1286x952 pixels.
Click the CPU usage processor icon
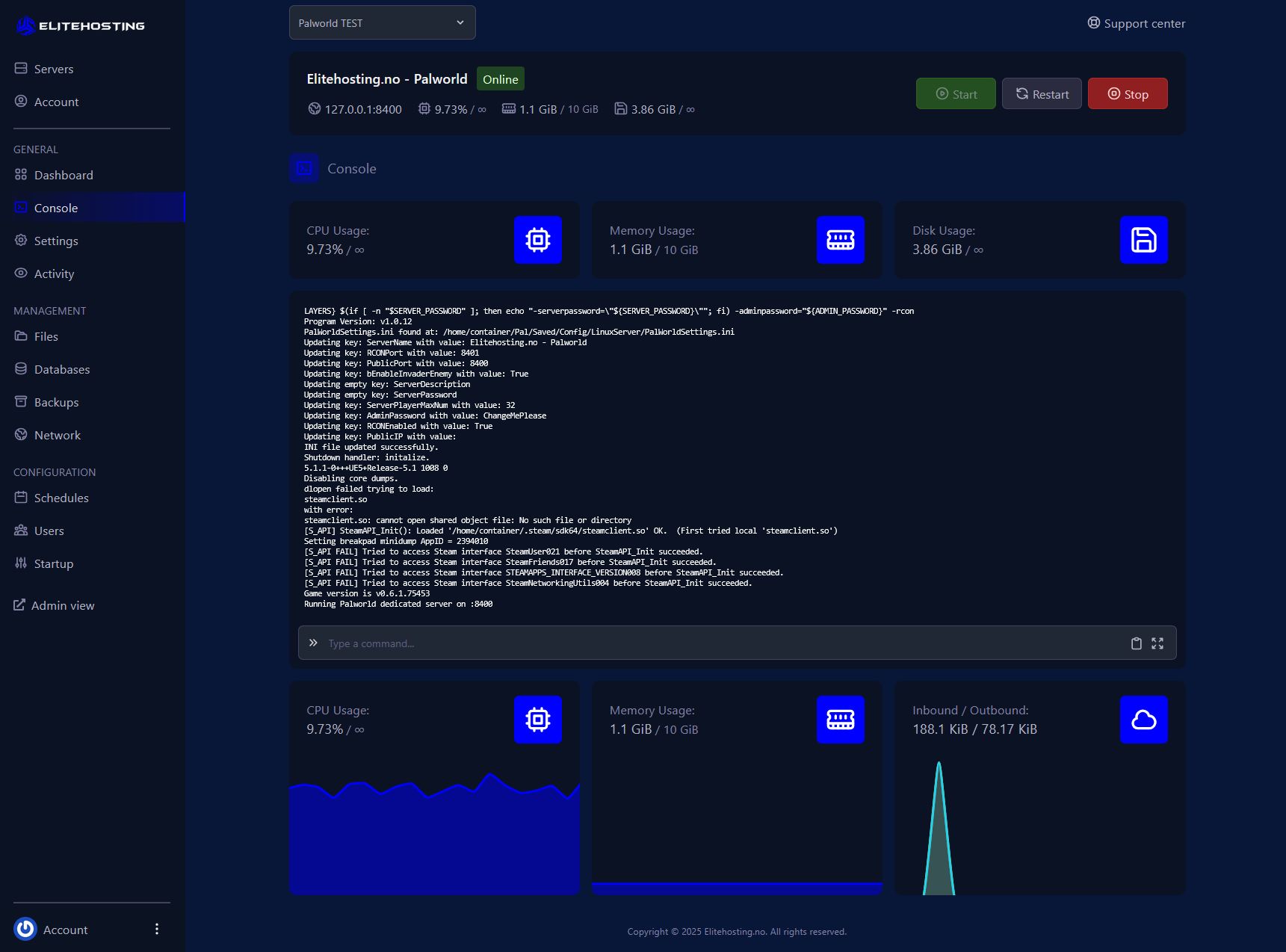pyautogui.click(x=537, y=240)
